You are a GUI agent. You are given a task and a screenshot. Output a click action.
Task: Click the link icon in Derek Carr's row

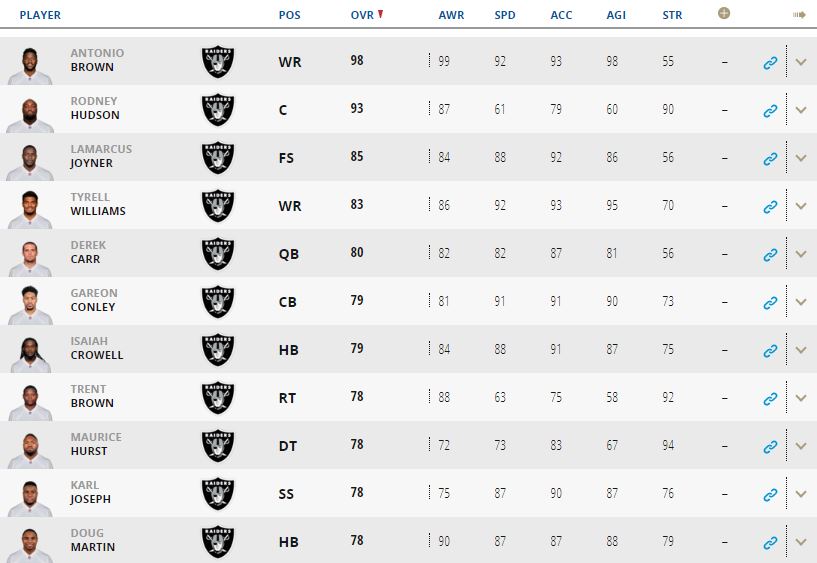(x=770, y=254)
